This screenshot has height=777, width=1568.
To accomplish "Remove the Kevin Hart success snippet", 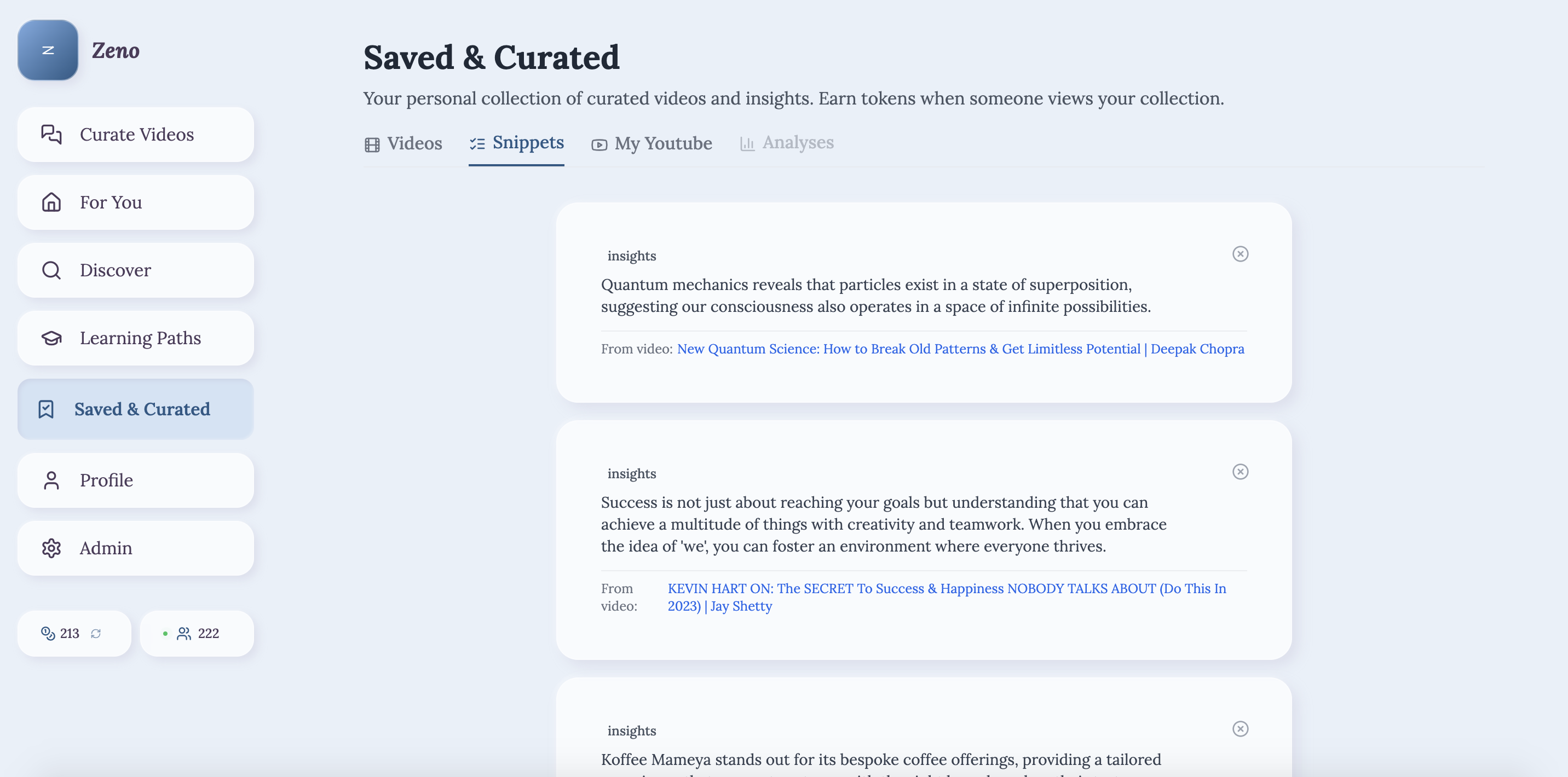I will 1240,472.
